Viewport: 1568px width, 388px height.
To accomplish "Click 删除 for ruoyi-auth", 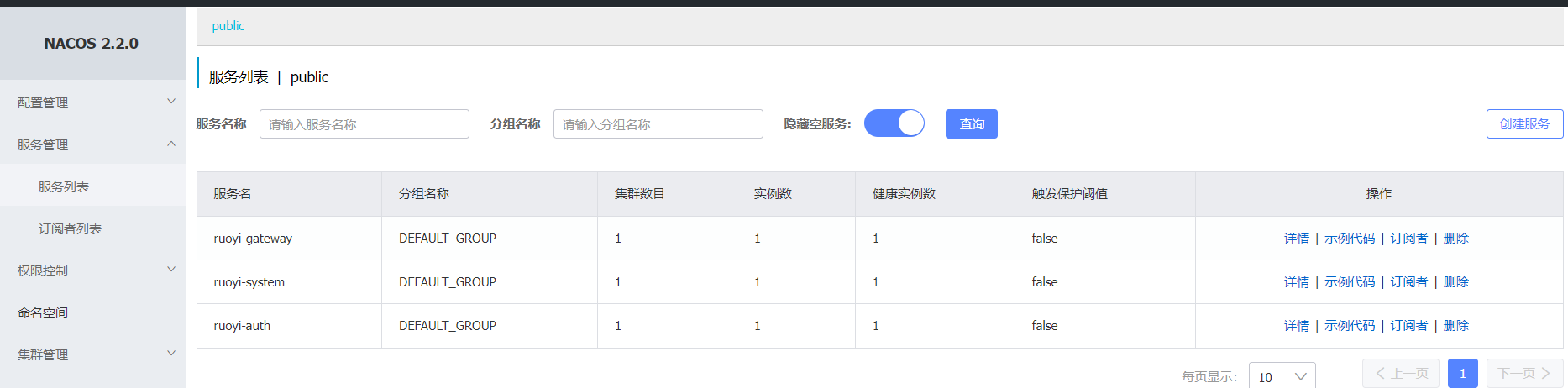I will [1456, 326].
